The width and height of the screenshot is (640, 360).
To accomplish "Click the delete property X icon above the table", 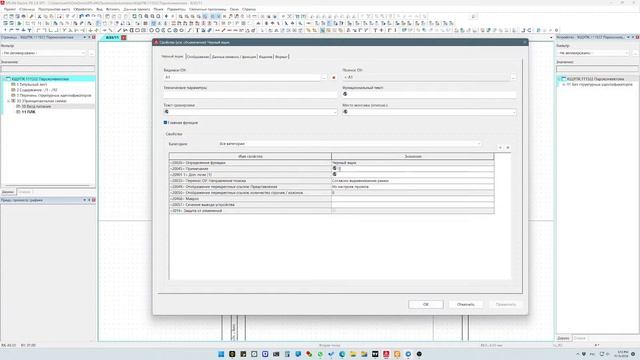I will click(508, 147).
